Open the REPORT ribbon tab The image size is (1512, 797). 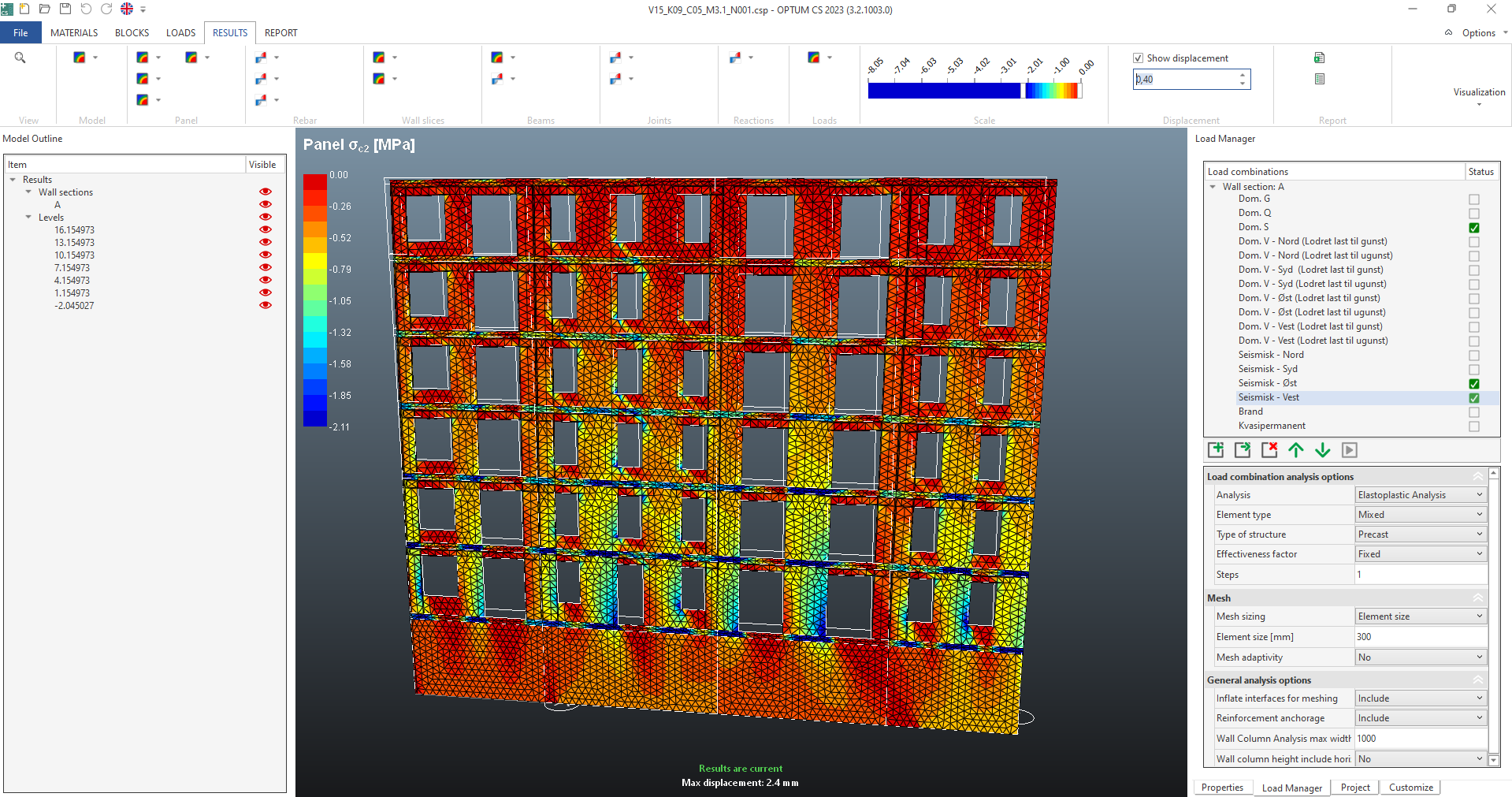280,32
